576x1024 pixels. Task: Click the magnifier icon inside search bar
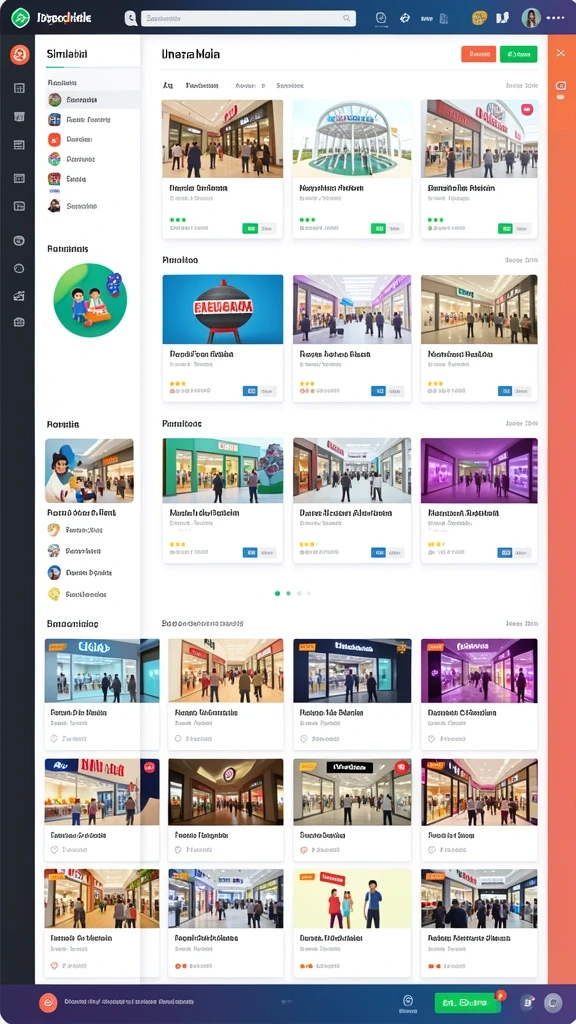[347, 18]
